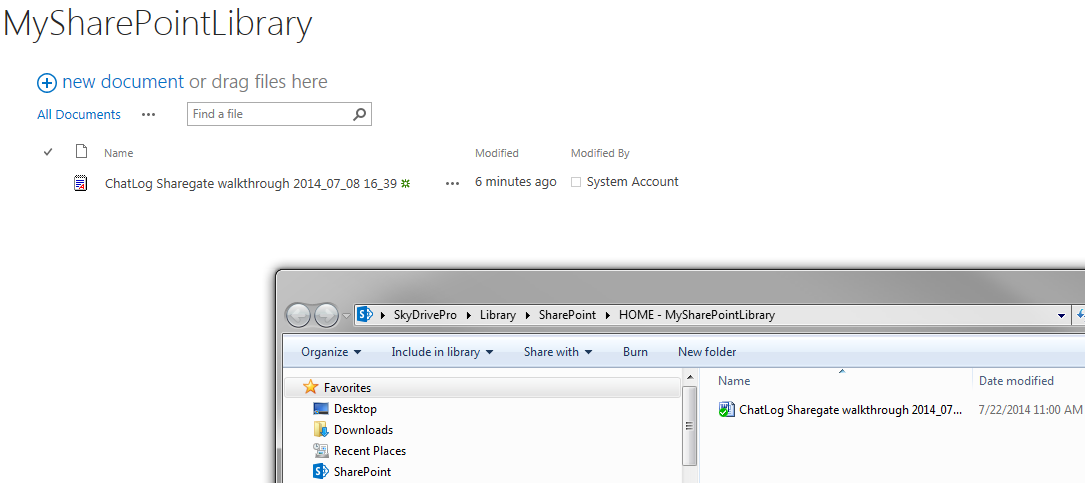Sort list by Modified column
1085x483 pixels.
(x=497, y=153)
